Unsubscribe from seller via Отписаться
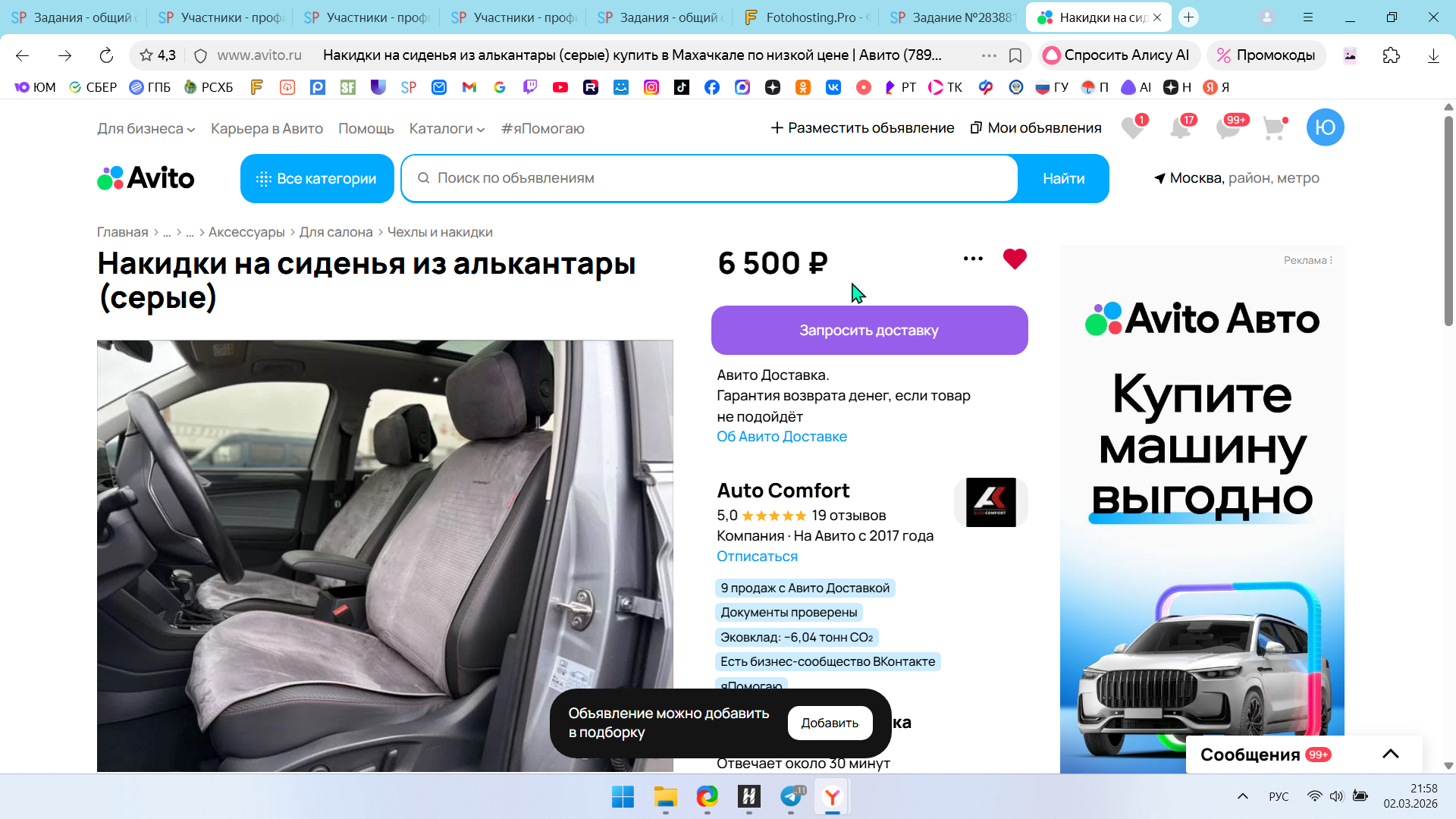1456x819 pixels. (x=757, y=556)
